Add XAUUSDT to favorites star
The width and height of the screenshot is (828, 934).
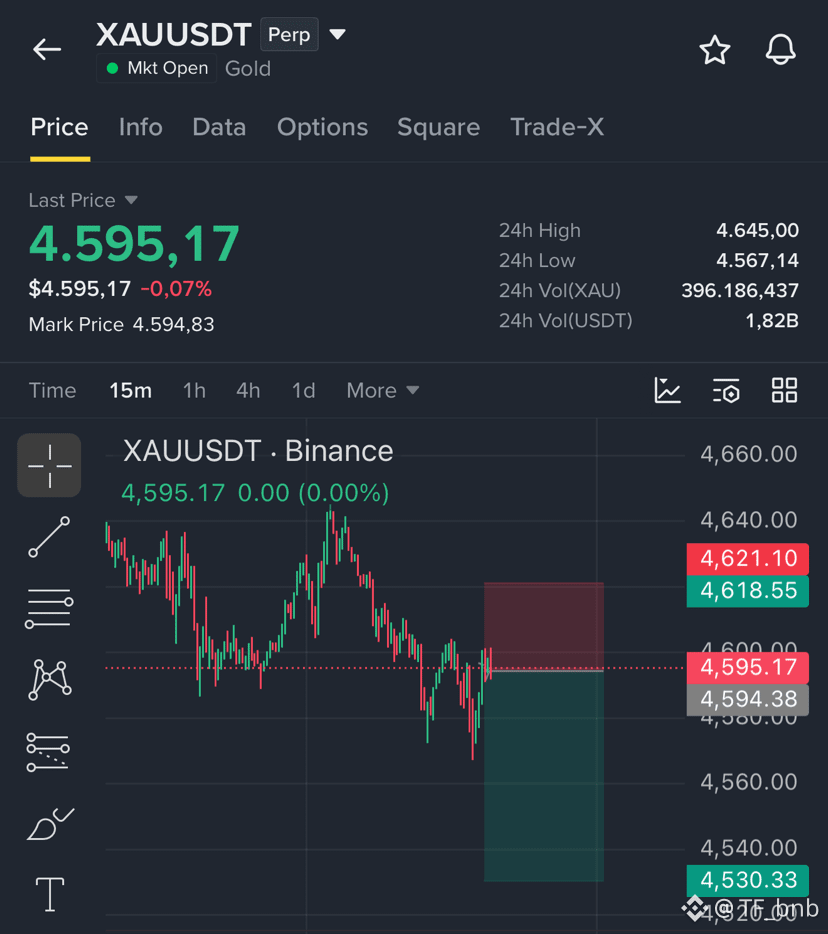(714, 49)
